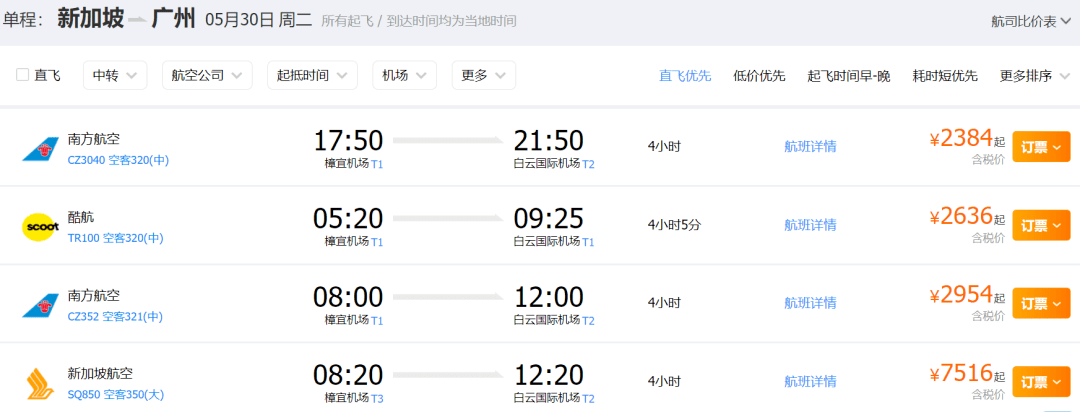
Task: Sort by 起飞时间早-晚 departure time
Action: (848, 76)
